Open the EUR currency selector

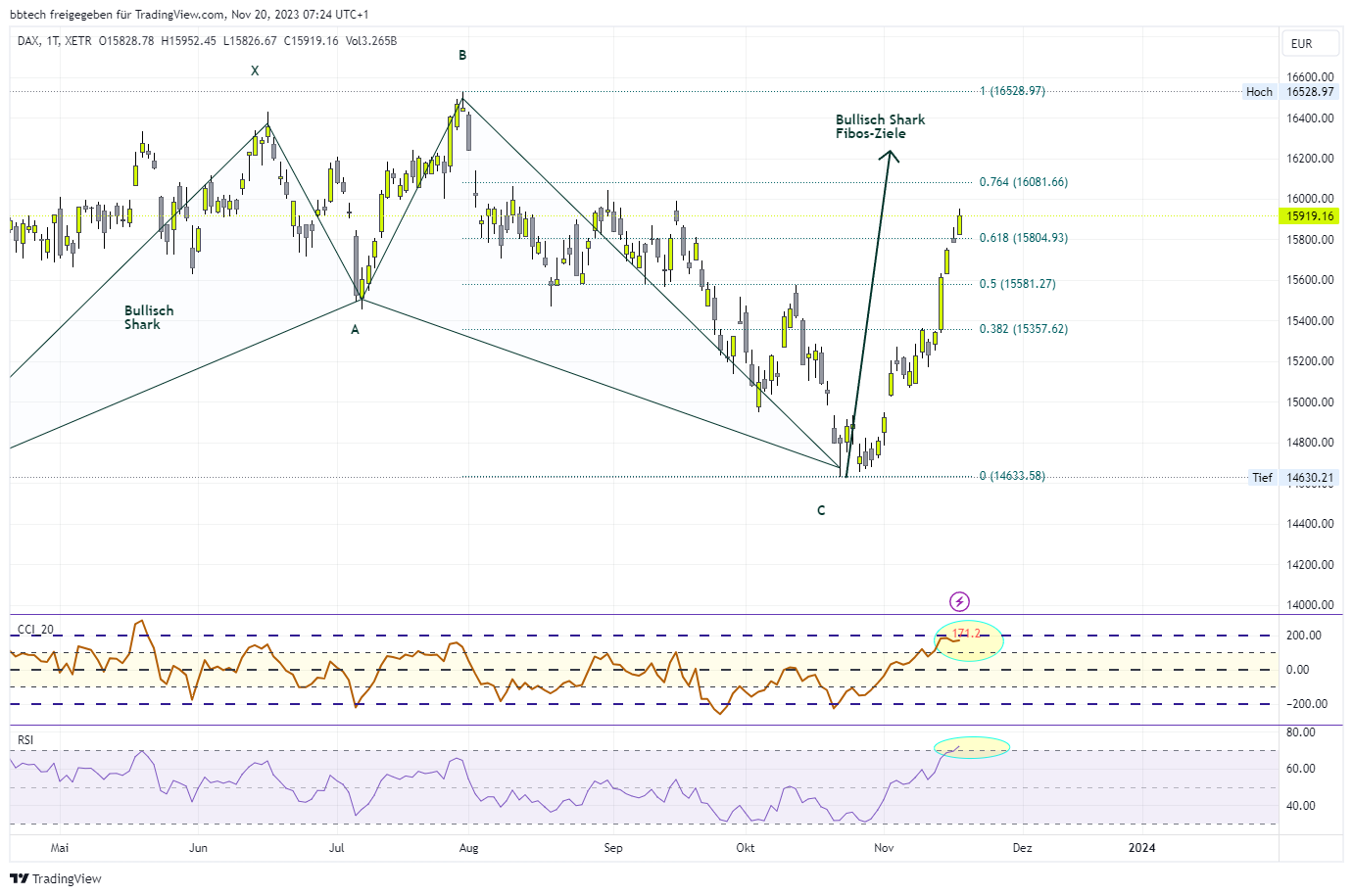pos(1309,44)
